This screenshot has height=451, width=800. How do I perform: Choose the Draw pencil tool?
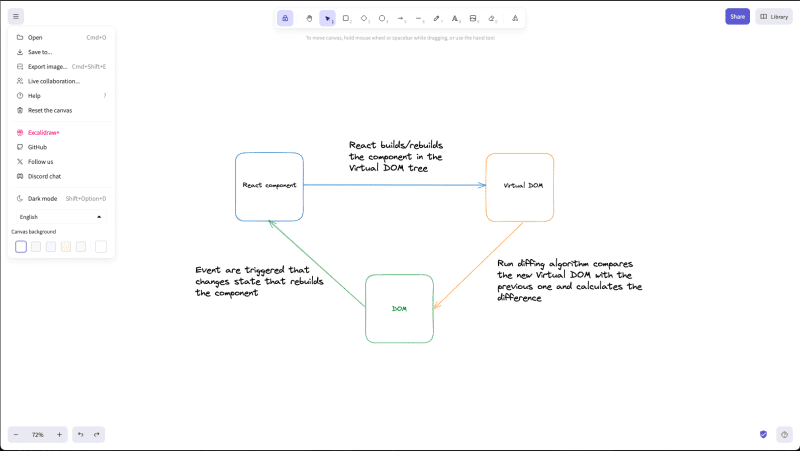[x=436, y=18]
